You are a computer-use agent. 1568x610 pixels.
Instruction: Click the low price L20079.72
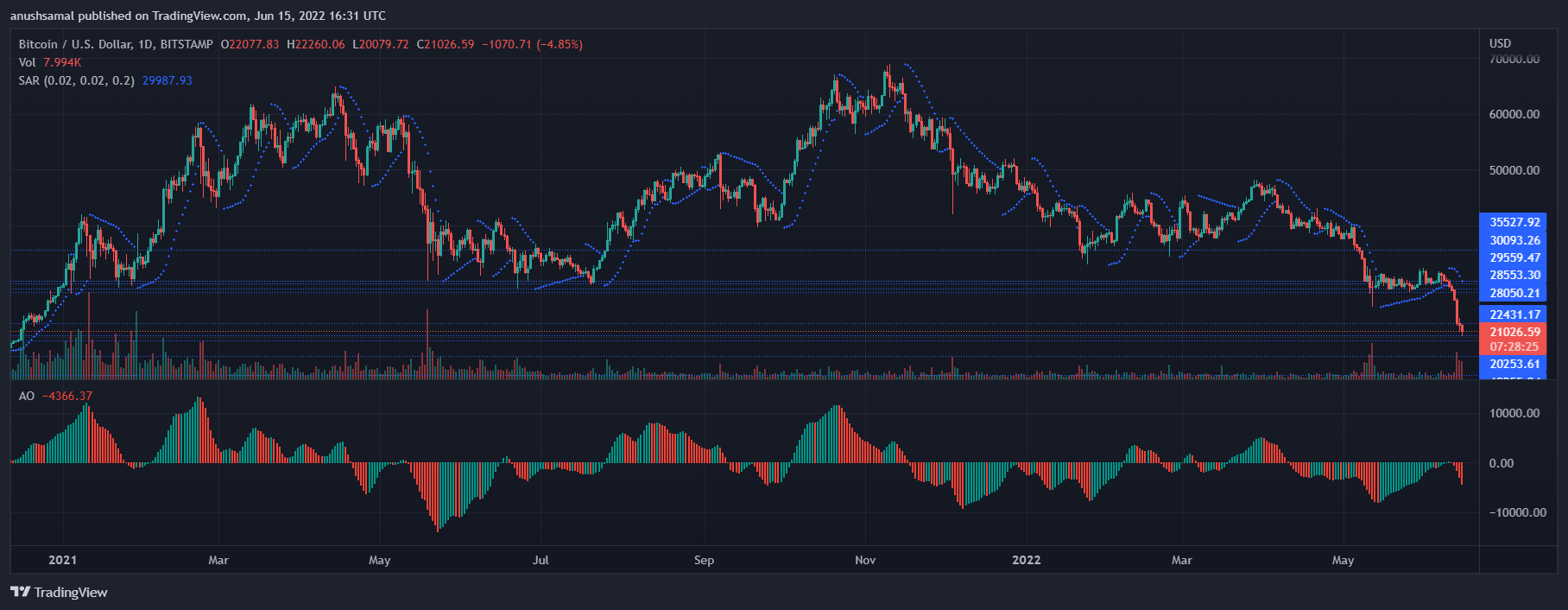(381, 44)
